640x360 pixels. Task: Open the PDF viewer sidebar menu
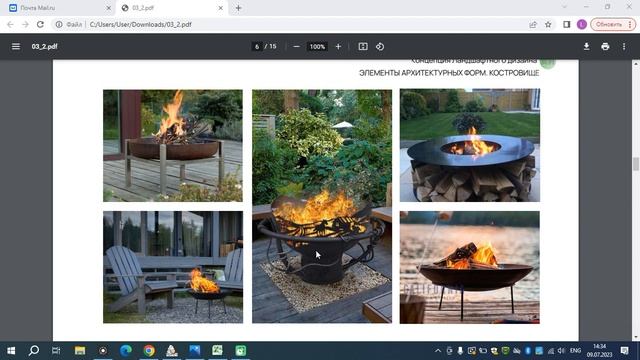(x=16, y=47)
